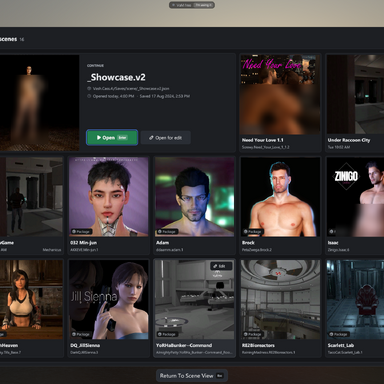Click the Package badge on RE2Bioreactors
The width and height of the screenshot is (384, 384).
tap(253, 334)
